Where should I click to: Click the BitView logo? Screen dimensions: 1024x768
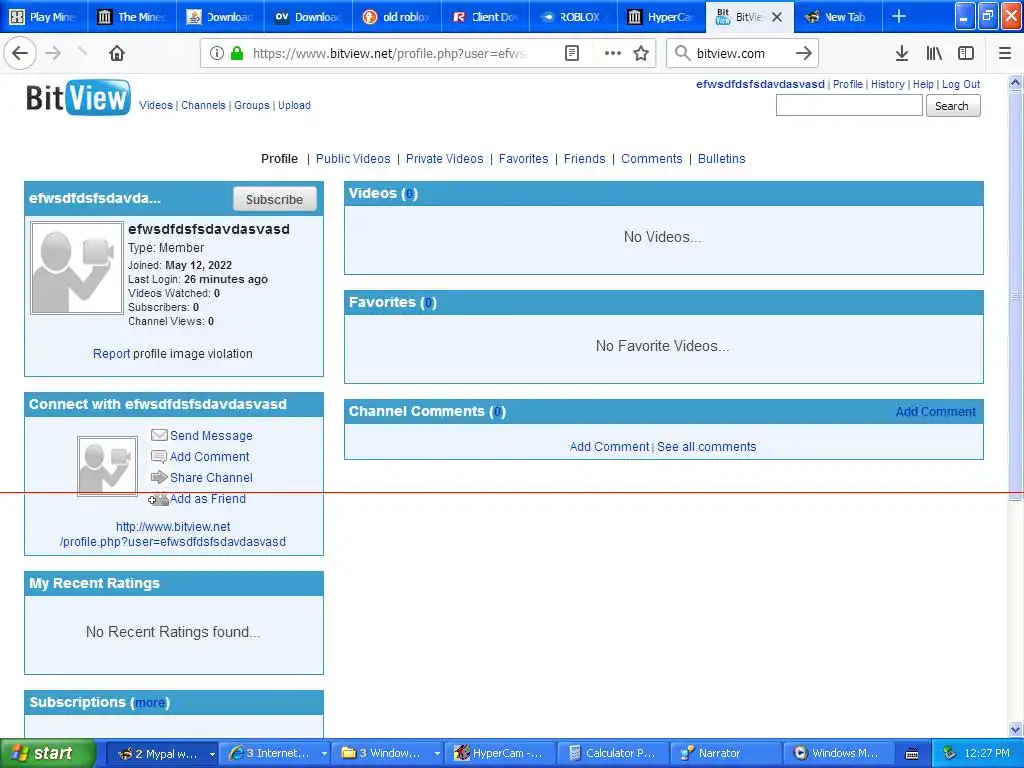coord(78,97)
